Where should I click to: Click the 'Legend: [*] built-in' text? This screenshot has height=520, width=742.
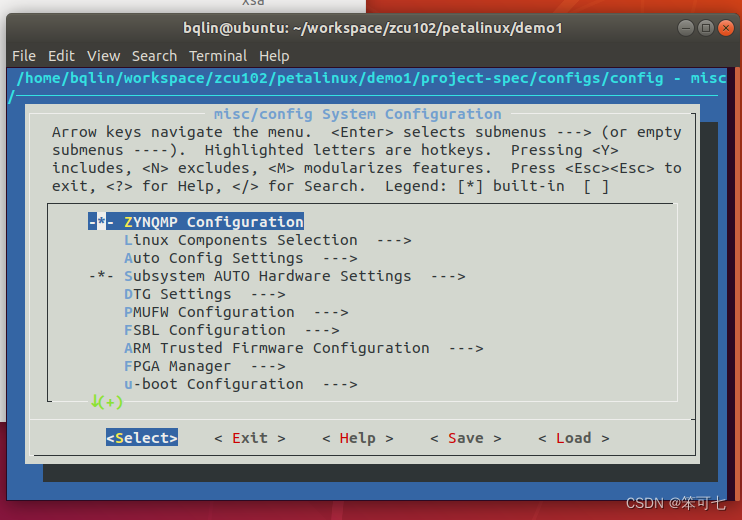point(475,186)
